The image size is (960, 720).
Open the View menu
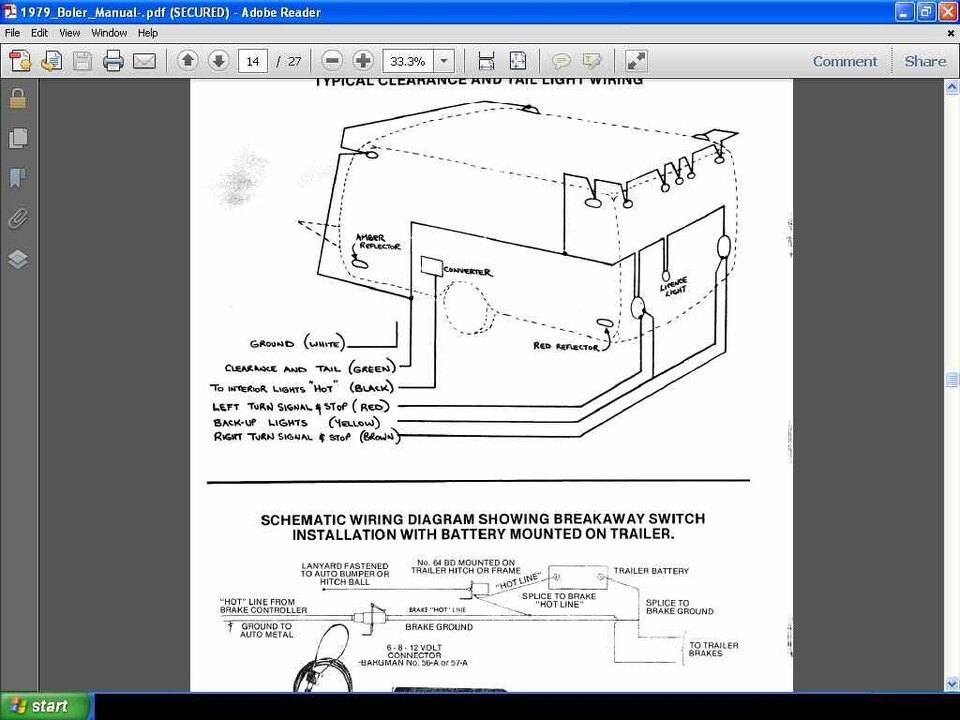[69, 33]
